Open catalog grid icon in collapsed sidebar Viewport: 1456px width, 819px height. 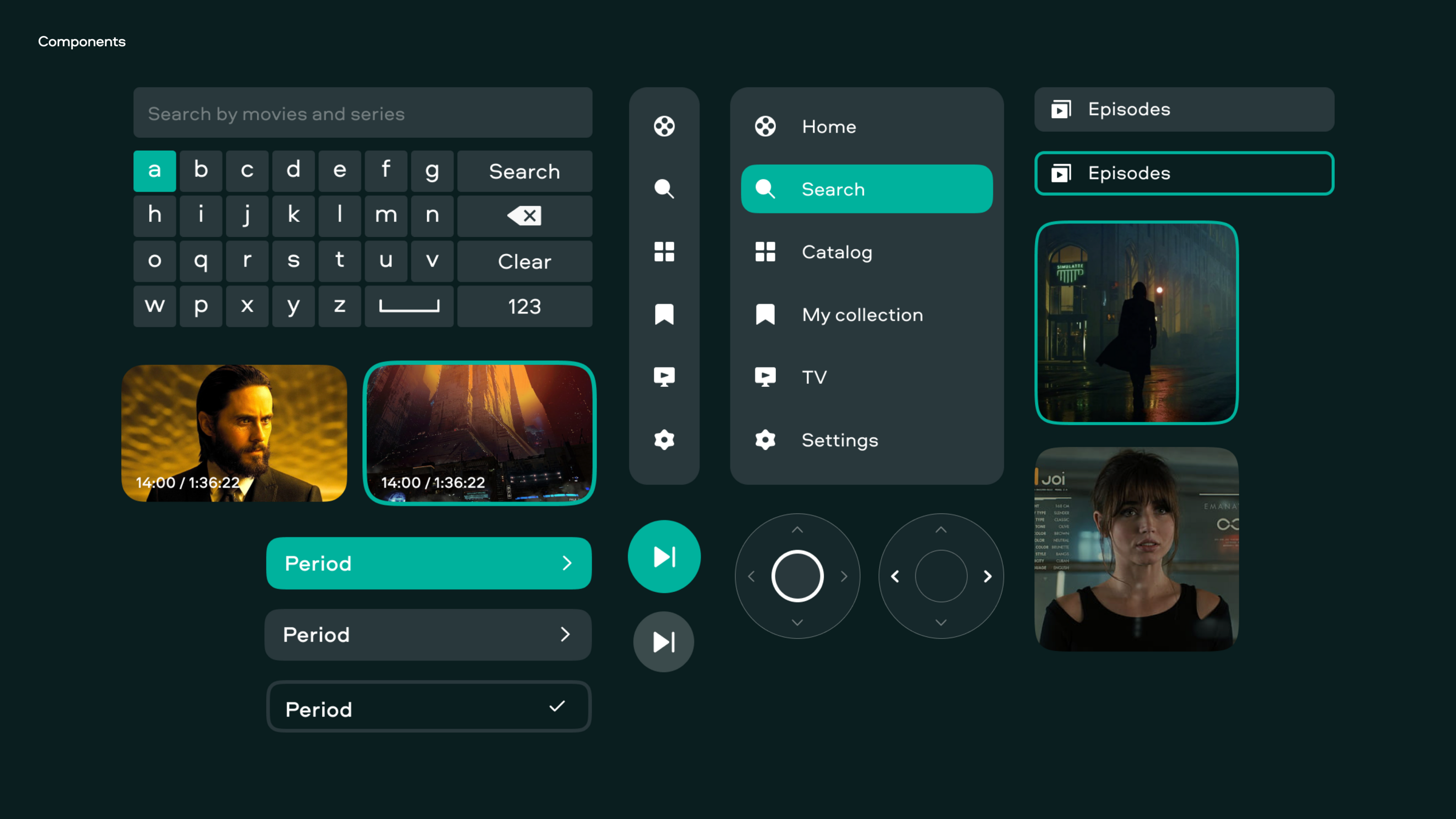664,252
